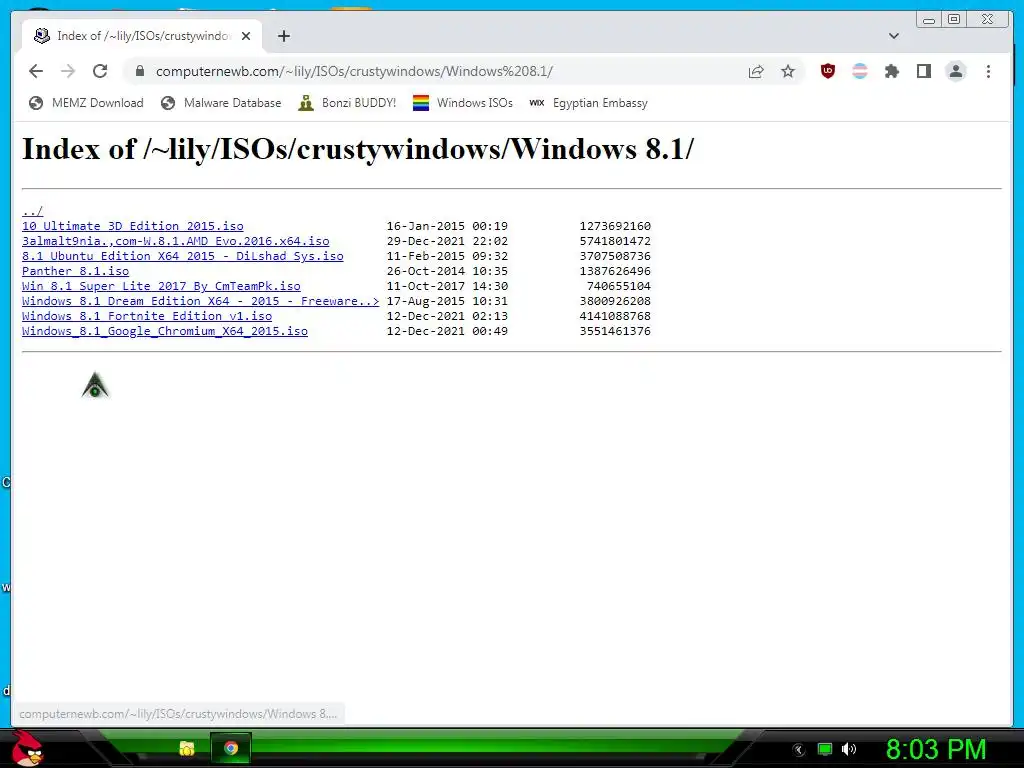This screenshot has height=768, width=1024.
Task: Download 3almalt9nia AMD Evo 2016 x64 iso
Action: pyautogui.click(x=176, y=241)
